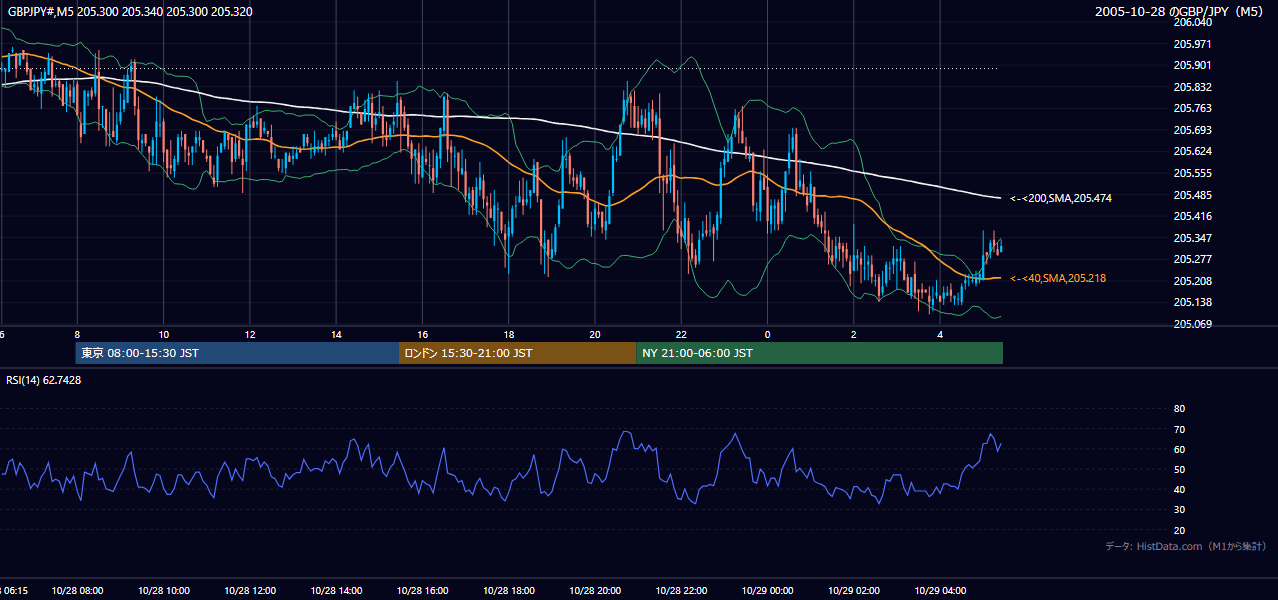Click hour tick 4 below price chart
The width and height of the screenshot is (1278, 600).
click(x=940, y=334)
